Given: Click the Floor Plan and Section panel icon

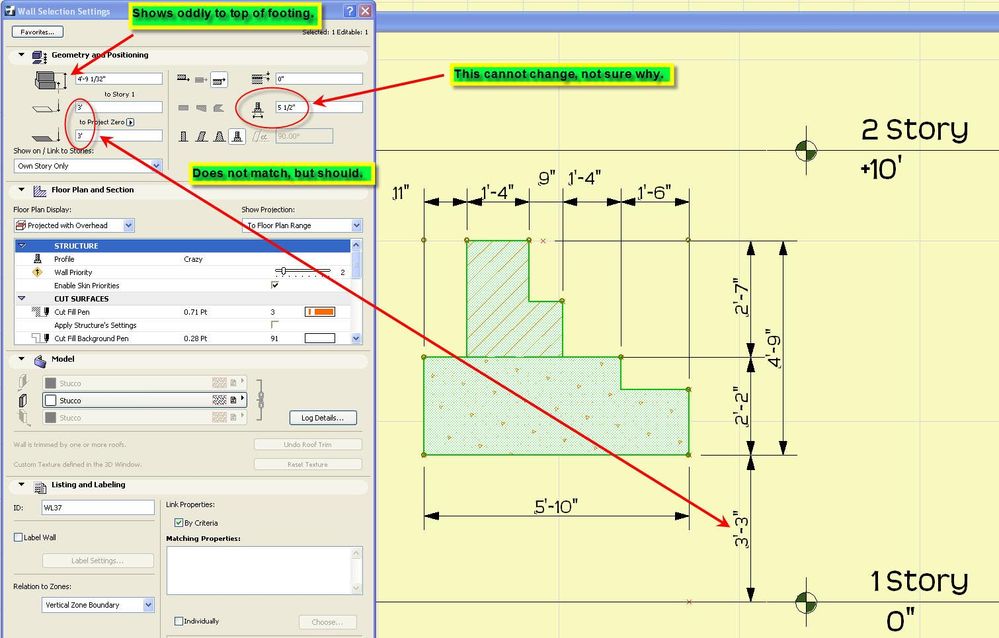Looking at the screenshot, I should pos(40,191).
